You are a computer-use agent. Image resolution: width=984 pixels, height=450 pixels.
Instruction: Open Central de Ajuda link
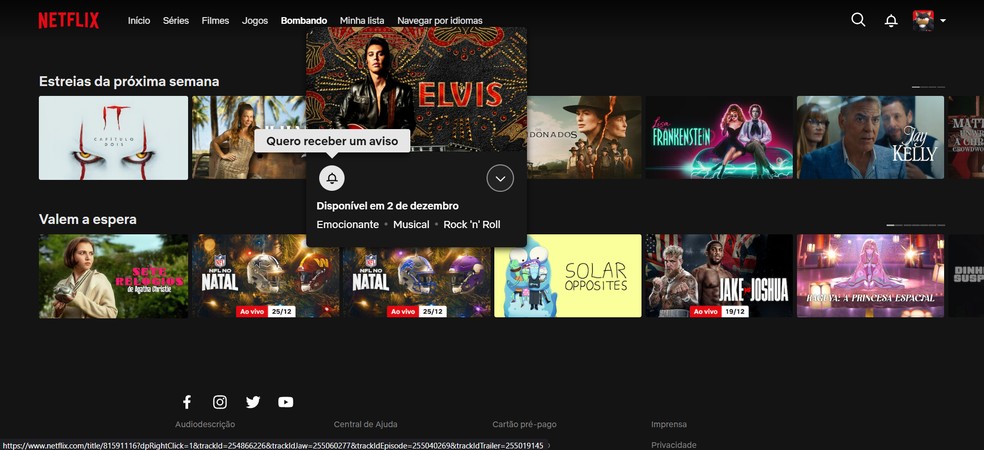pos(365,424)
